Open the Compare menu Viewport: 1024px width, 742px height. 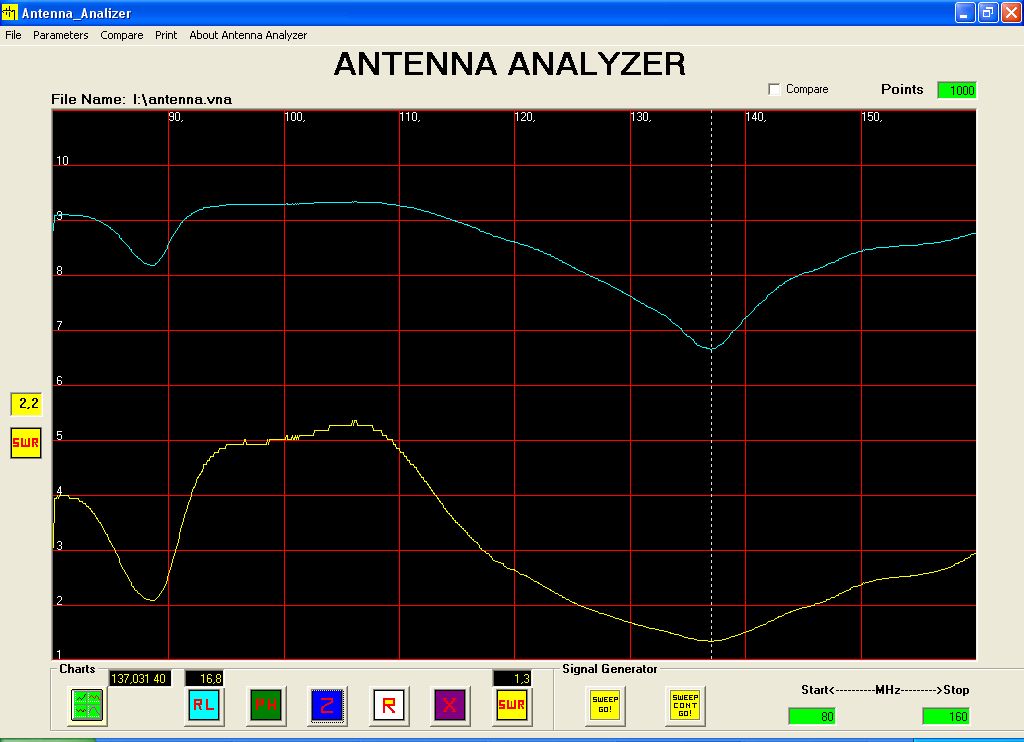[x=121, y=35]
